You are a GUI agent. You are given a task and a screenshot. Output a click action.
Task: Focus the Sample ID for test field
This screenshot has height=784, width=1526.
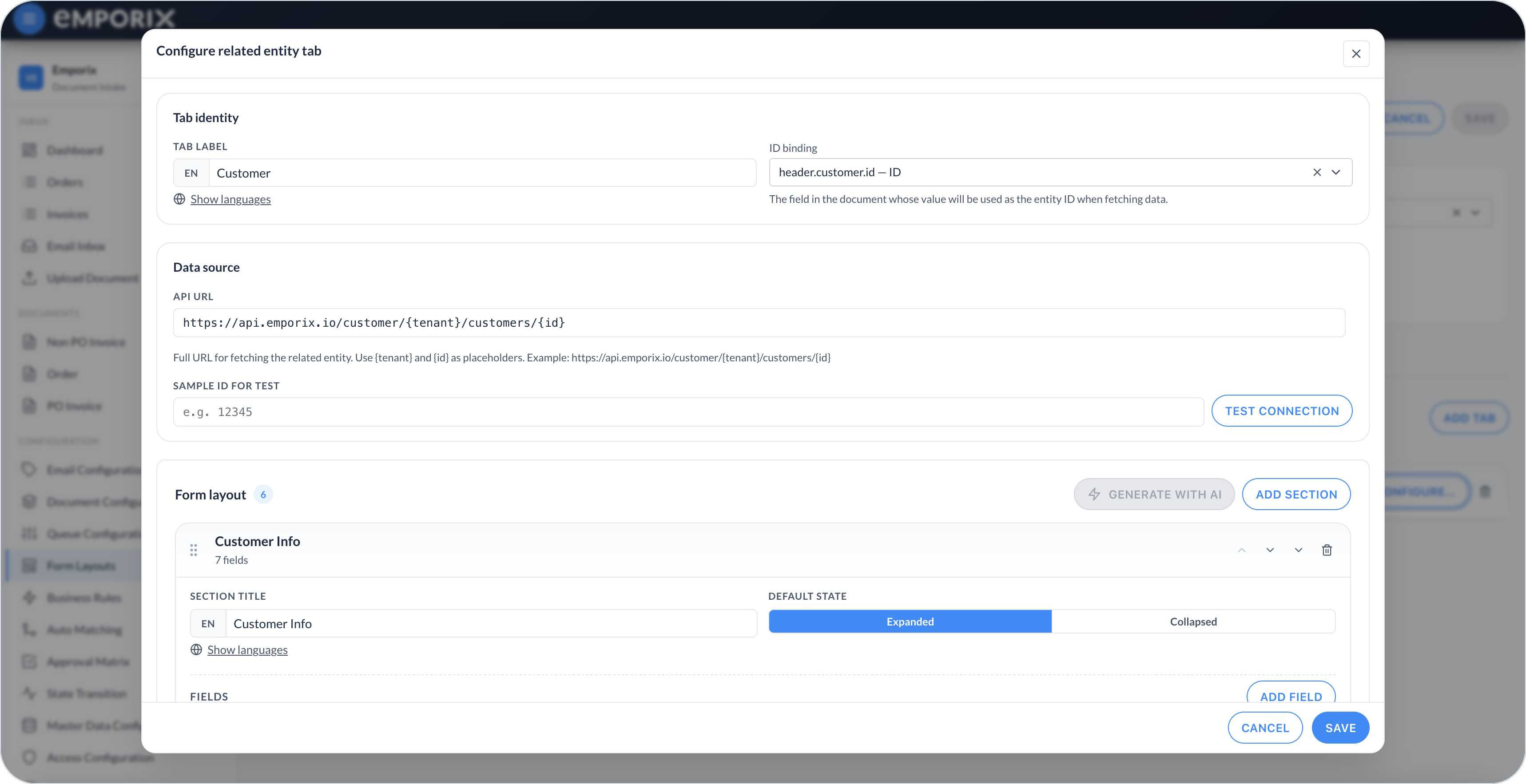[688, 412]
